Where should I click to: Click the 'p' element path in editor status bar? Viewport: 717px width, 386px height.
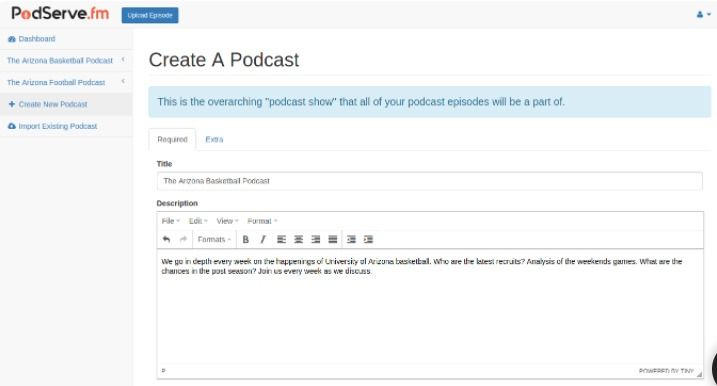(x=163, y=370)
